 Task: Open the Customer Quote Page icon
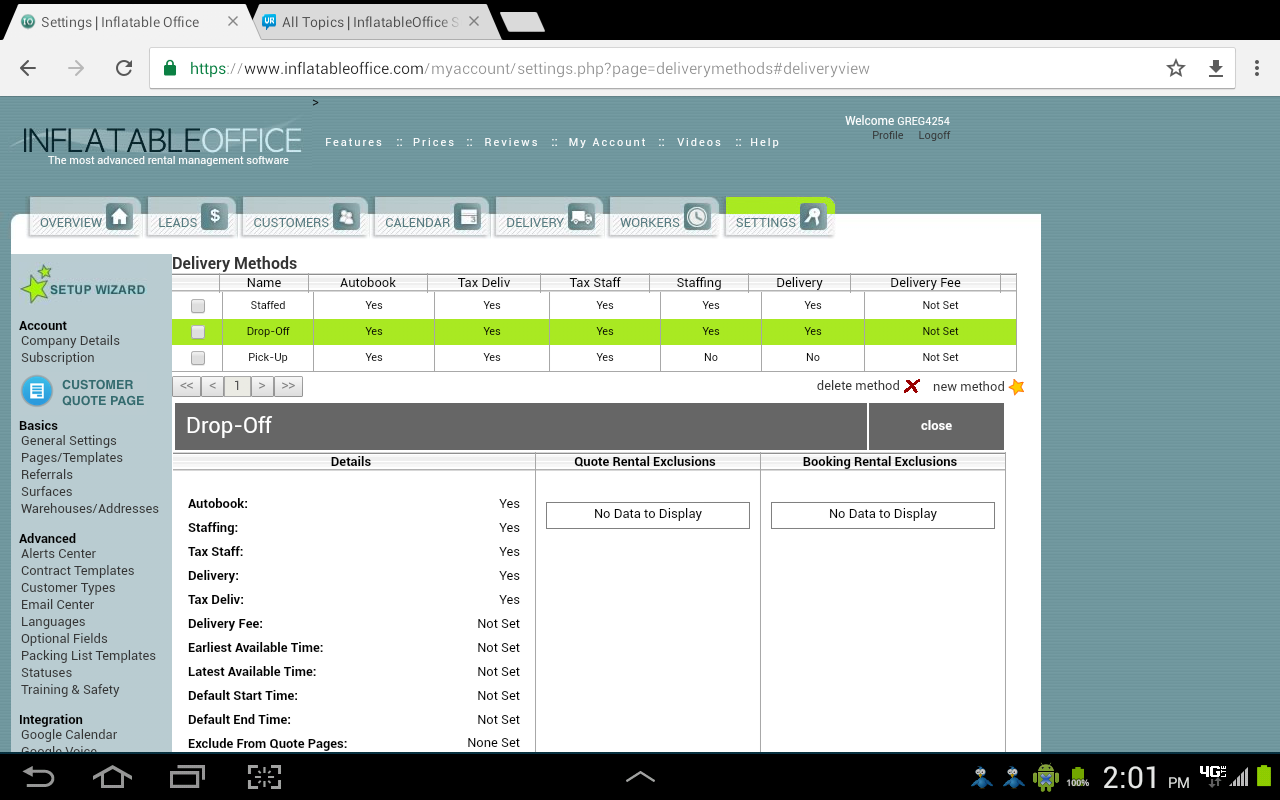36,391
